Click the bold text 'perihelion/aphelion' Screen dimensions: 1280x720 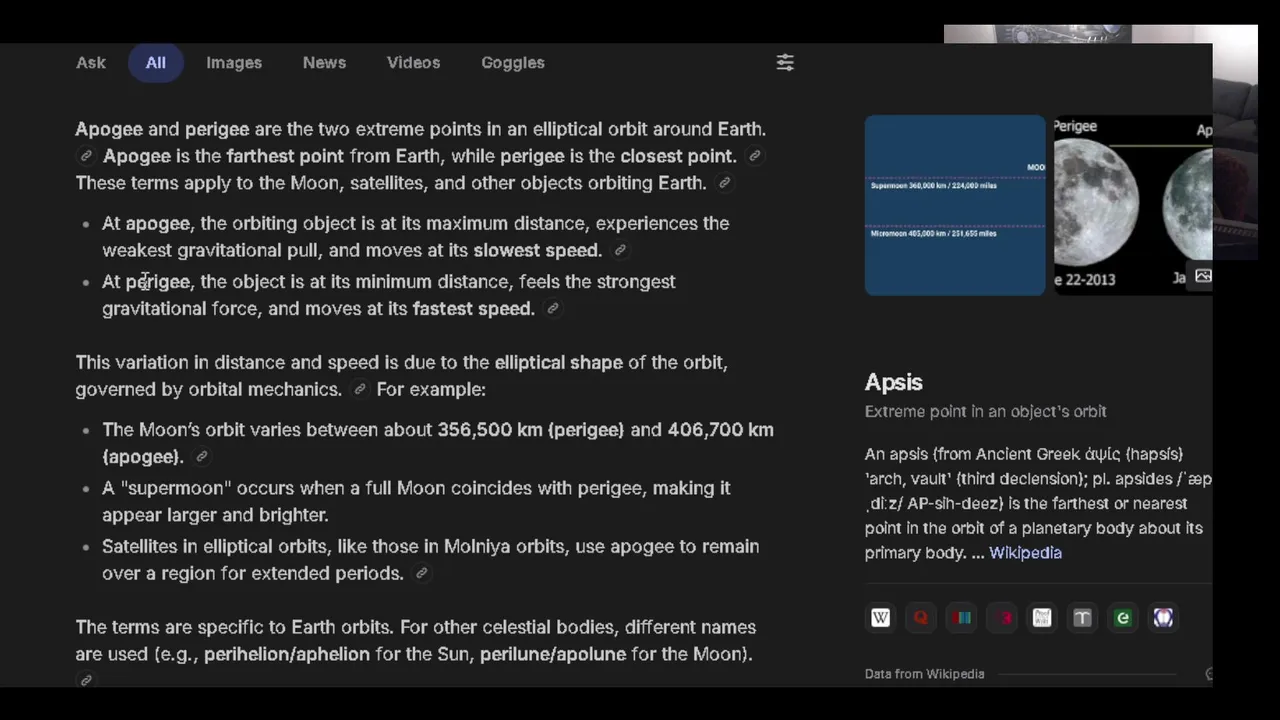(x=287, y=654)
